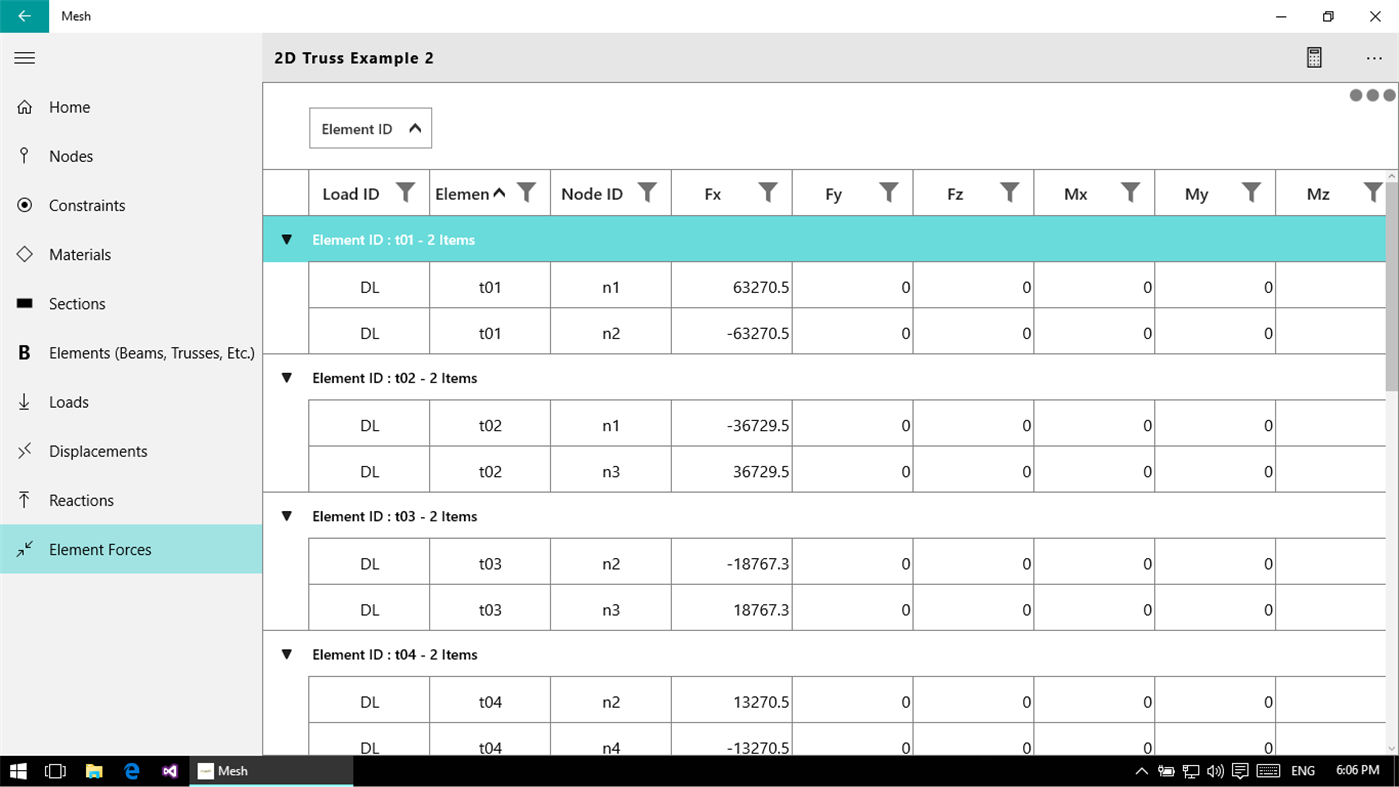This screenshot has width=1399, height=787.
Task: Collapse the Element ID t03 group
Action: click(286, 516)
